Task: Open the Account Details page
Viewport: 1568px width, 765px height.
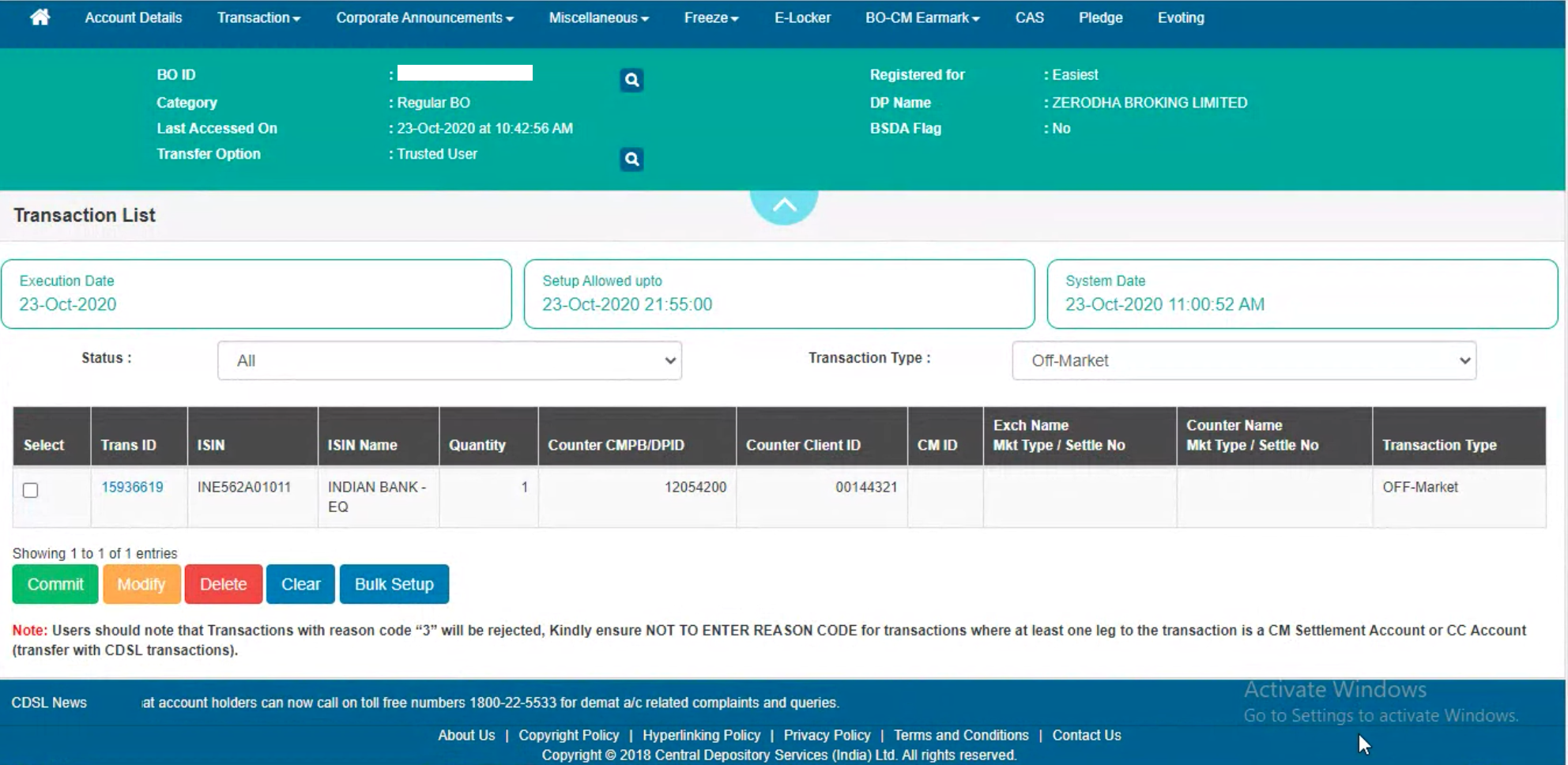Action: 133,17
